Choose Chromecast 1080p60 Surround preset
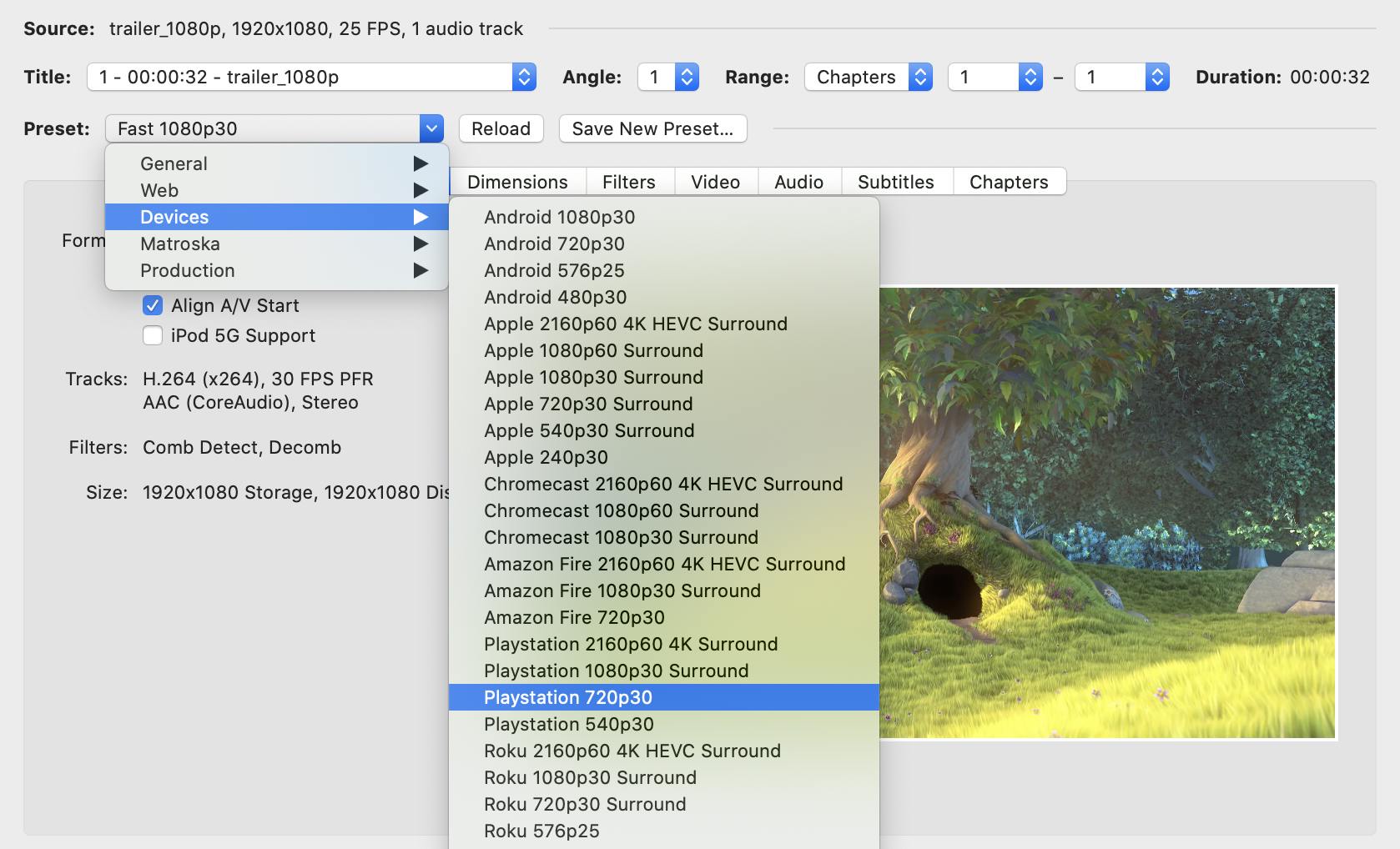The width and height of the screenshot is (1400, 849). click(664, 510)
